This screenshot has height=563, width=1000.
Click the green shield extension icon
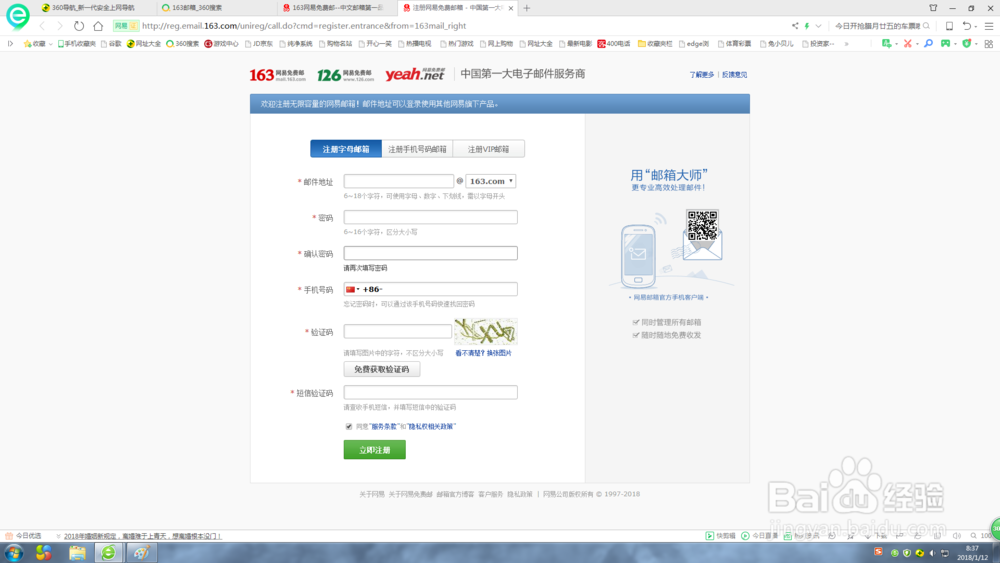pyautogui.click(x=967, y=43)
